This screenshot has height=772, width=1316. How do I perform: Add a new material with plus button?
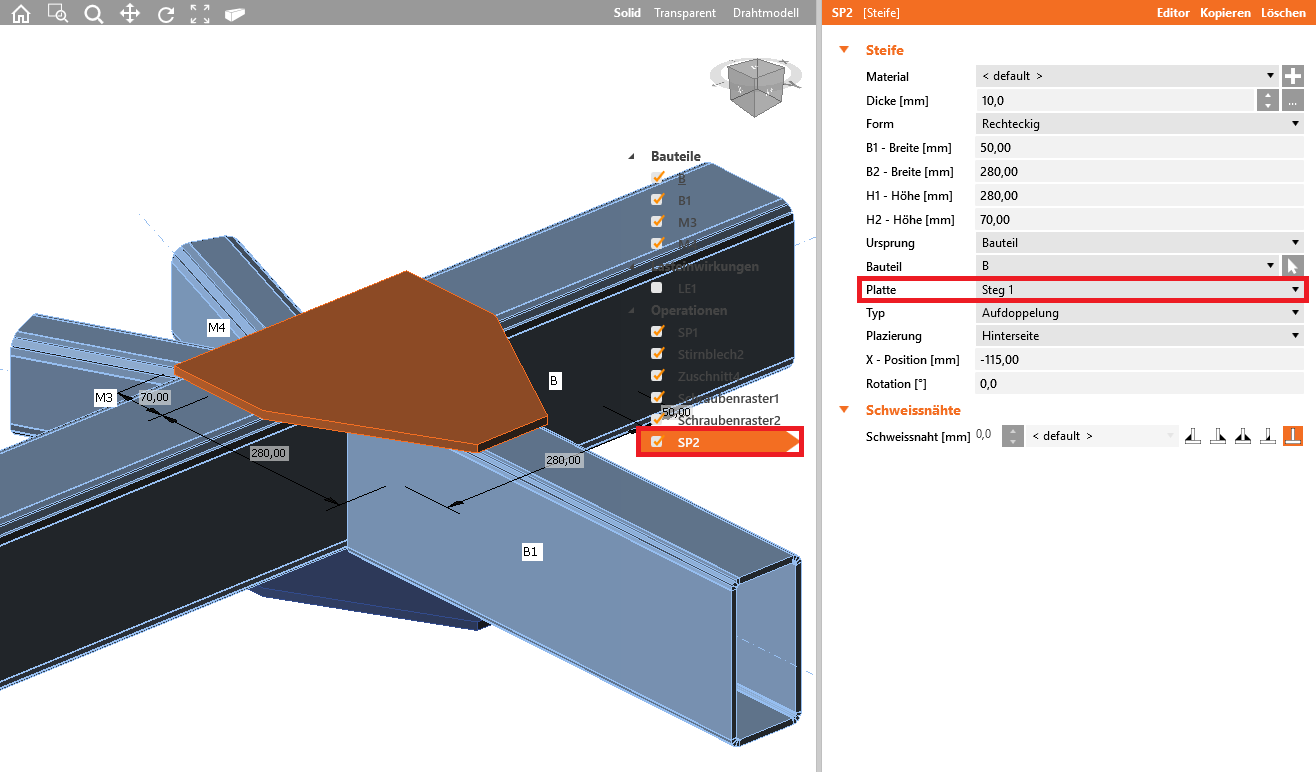(1293, 76)
